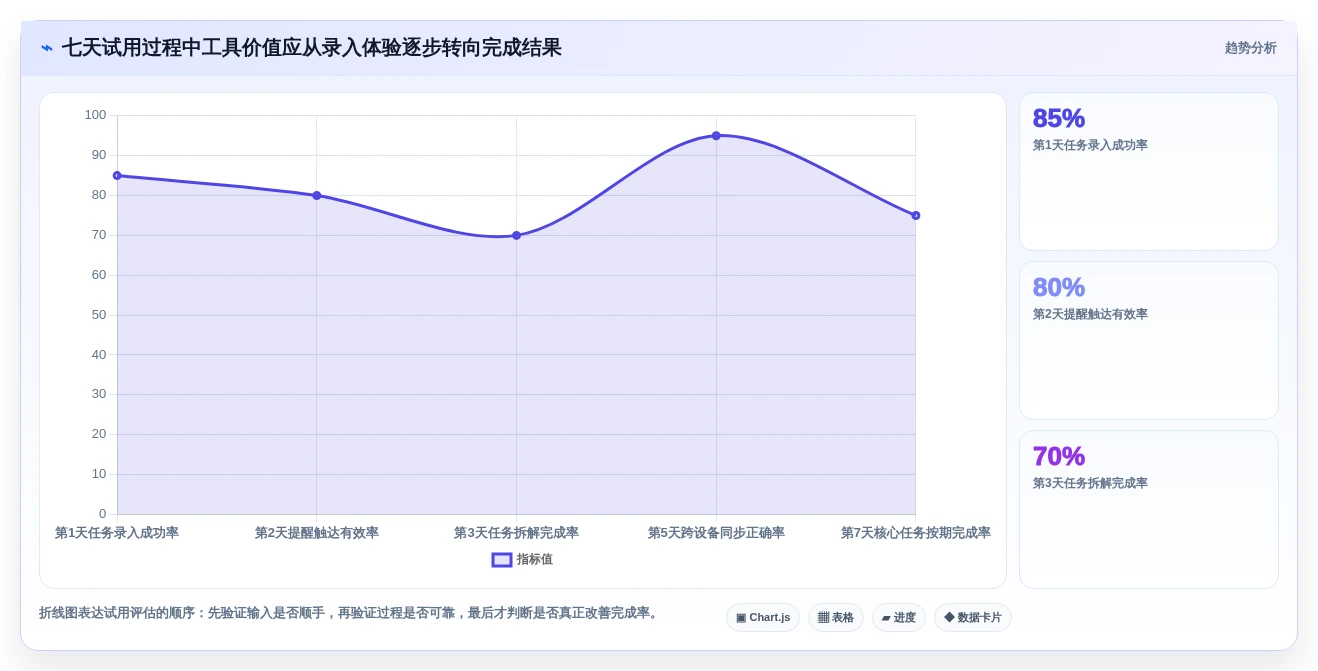Click the card label 第2天提醒触达有效率 under 80%
1318x671 pixels.
click(1090, 314)
